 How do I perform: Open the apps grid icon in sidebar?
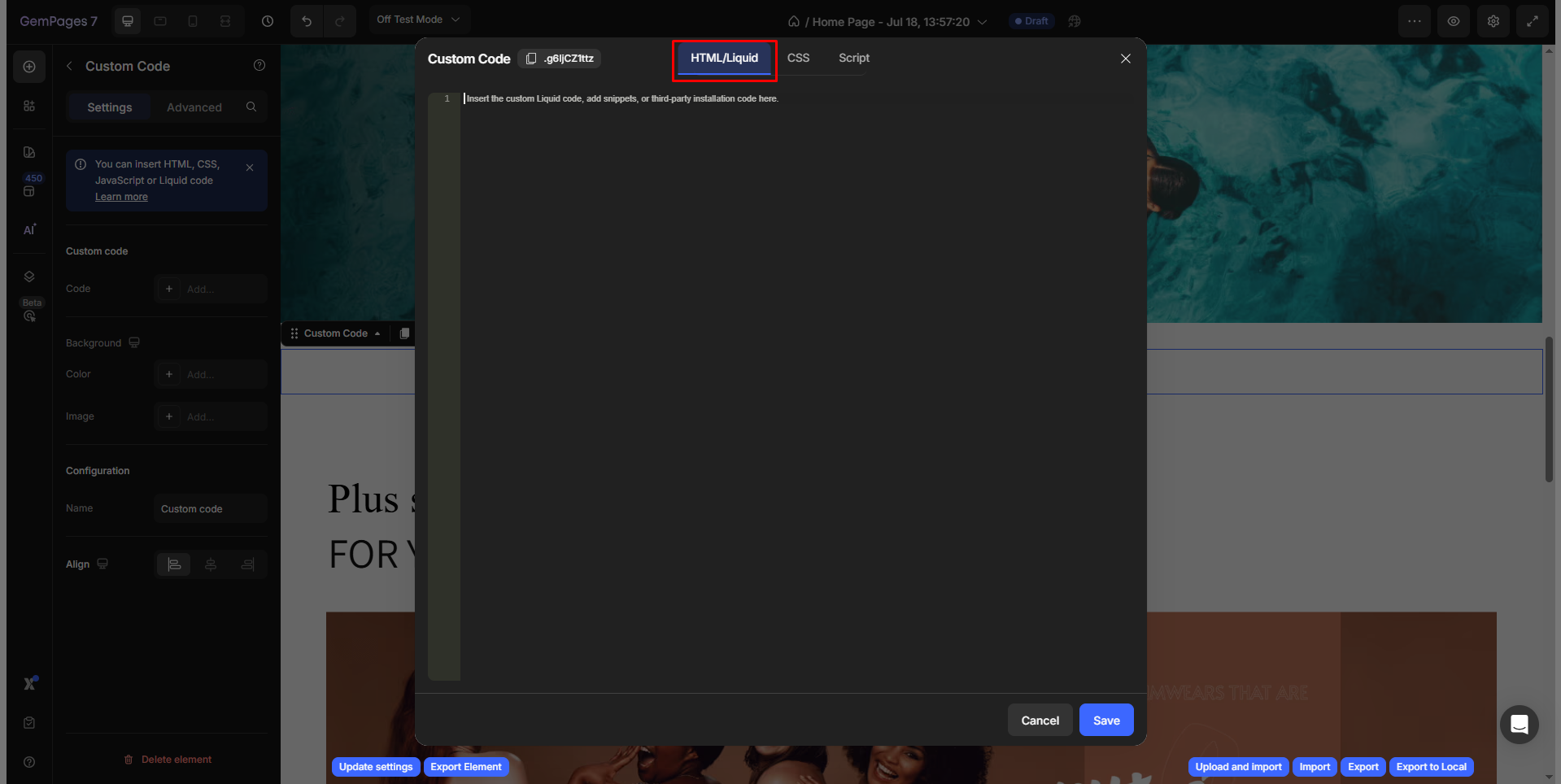click(29, 106)
